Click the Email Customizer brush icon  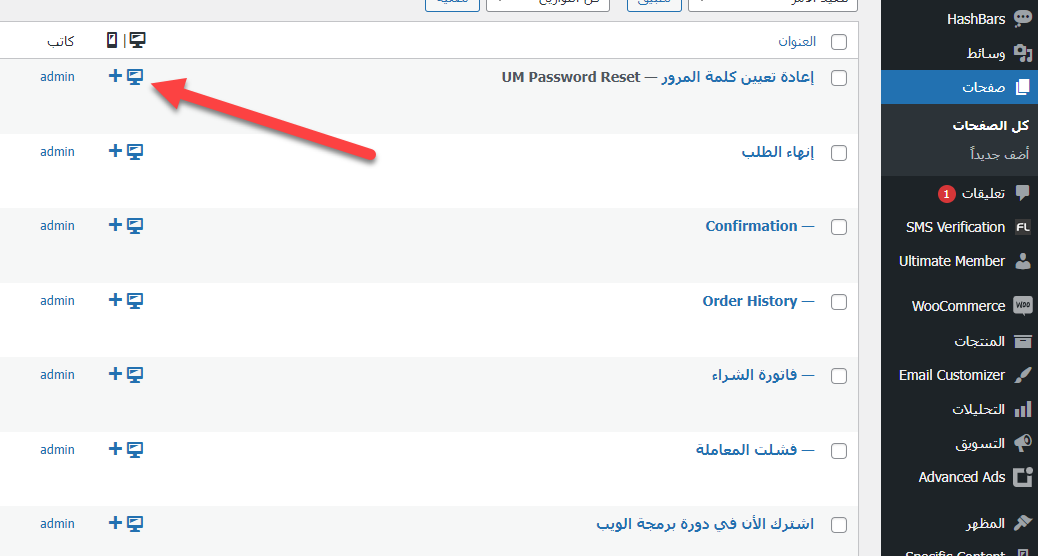point(1022,375)
